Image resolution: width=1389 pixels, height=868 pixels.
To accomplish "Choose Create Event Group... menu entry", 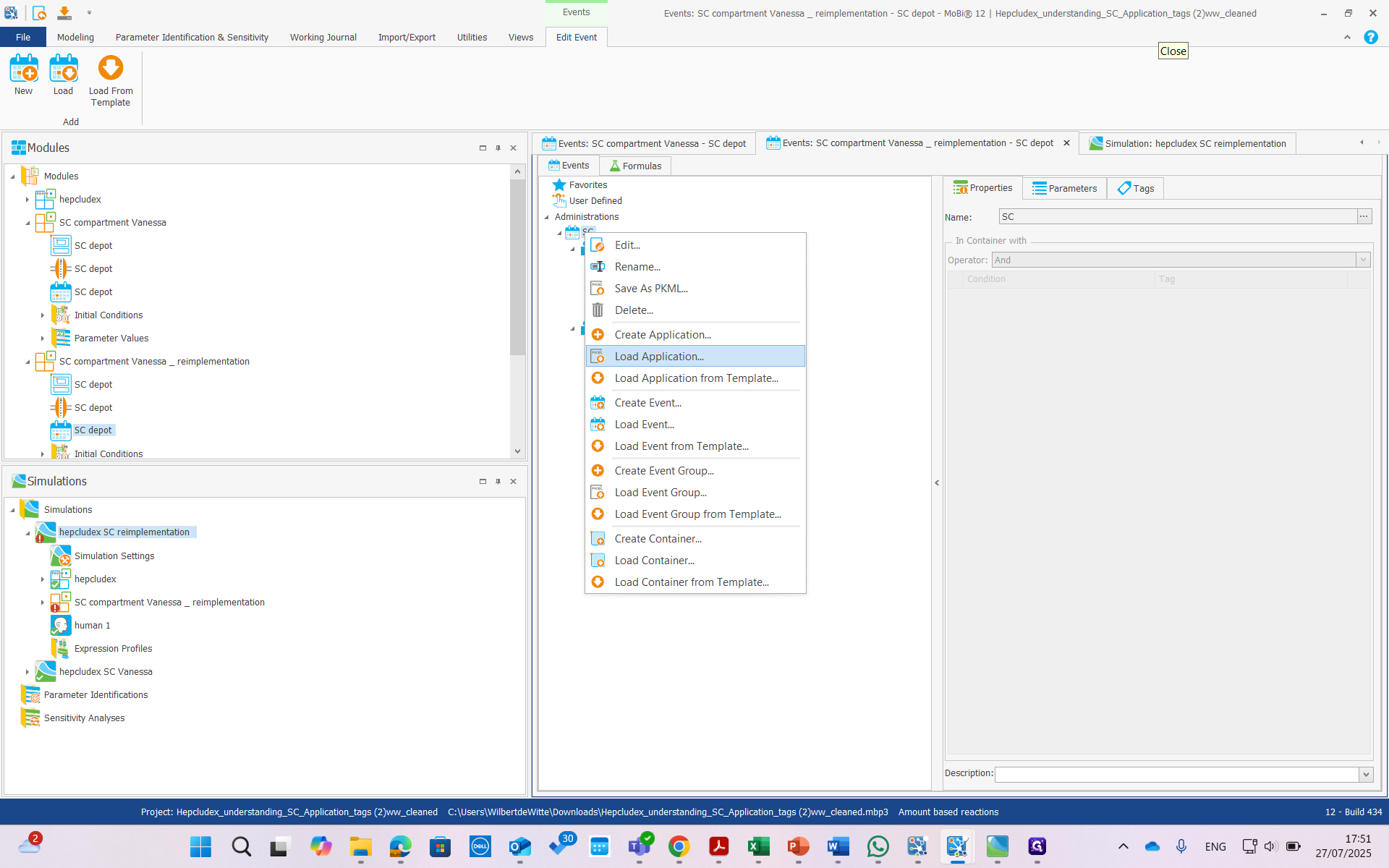I will coord(664,471).
